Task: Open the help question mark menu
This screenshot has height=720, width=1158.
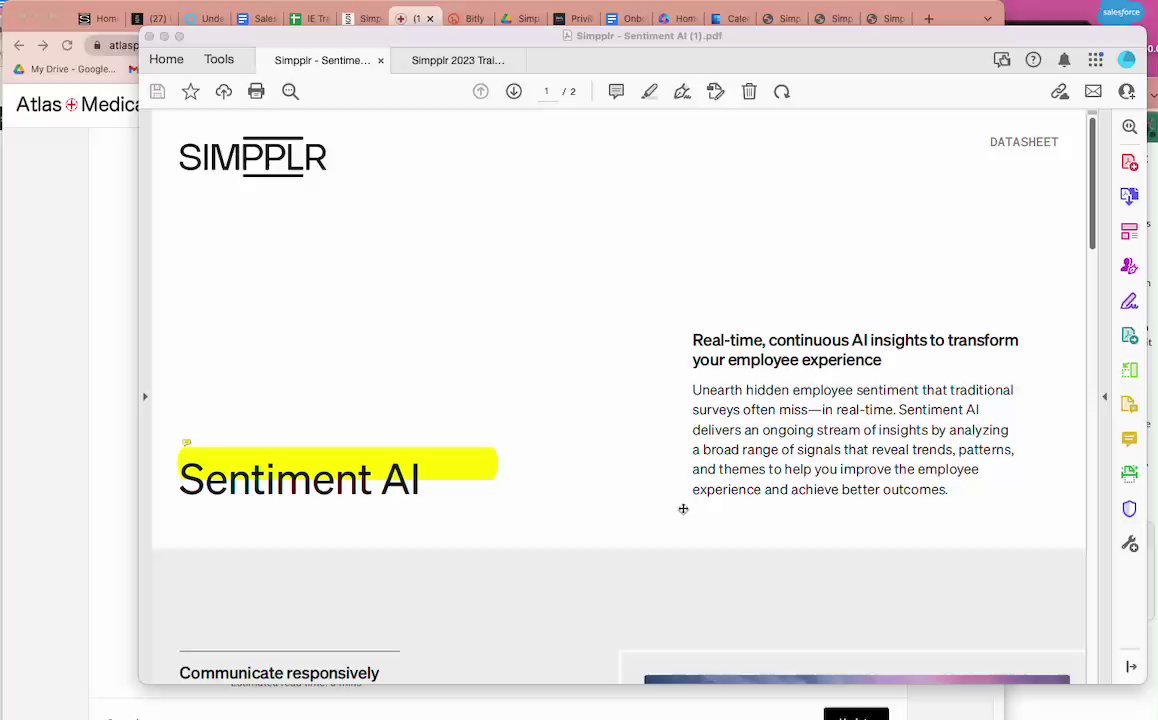Action: [1033, 60]
